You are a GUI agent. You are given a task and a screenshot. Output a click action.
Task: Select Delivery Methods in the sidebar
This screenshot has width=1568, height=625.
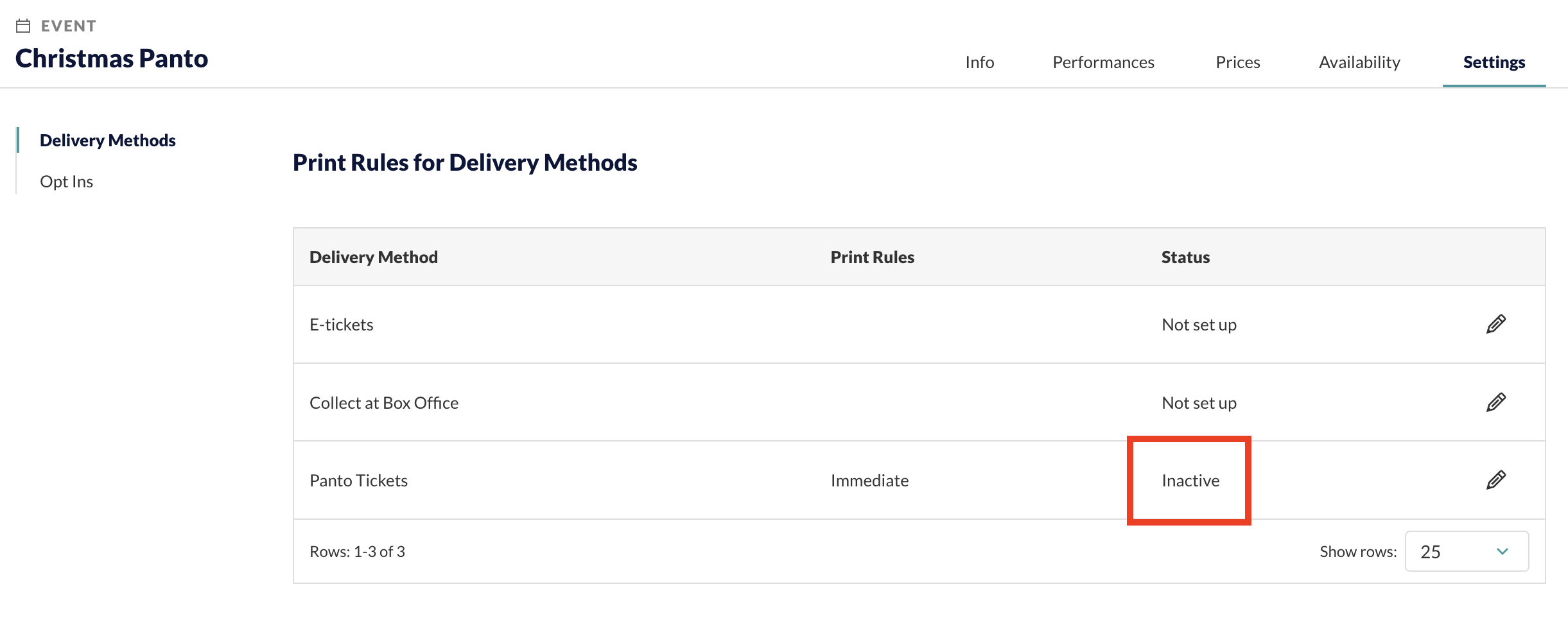(108, 141)
